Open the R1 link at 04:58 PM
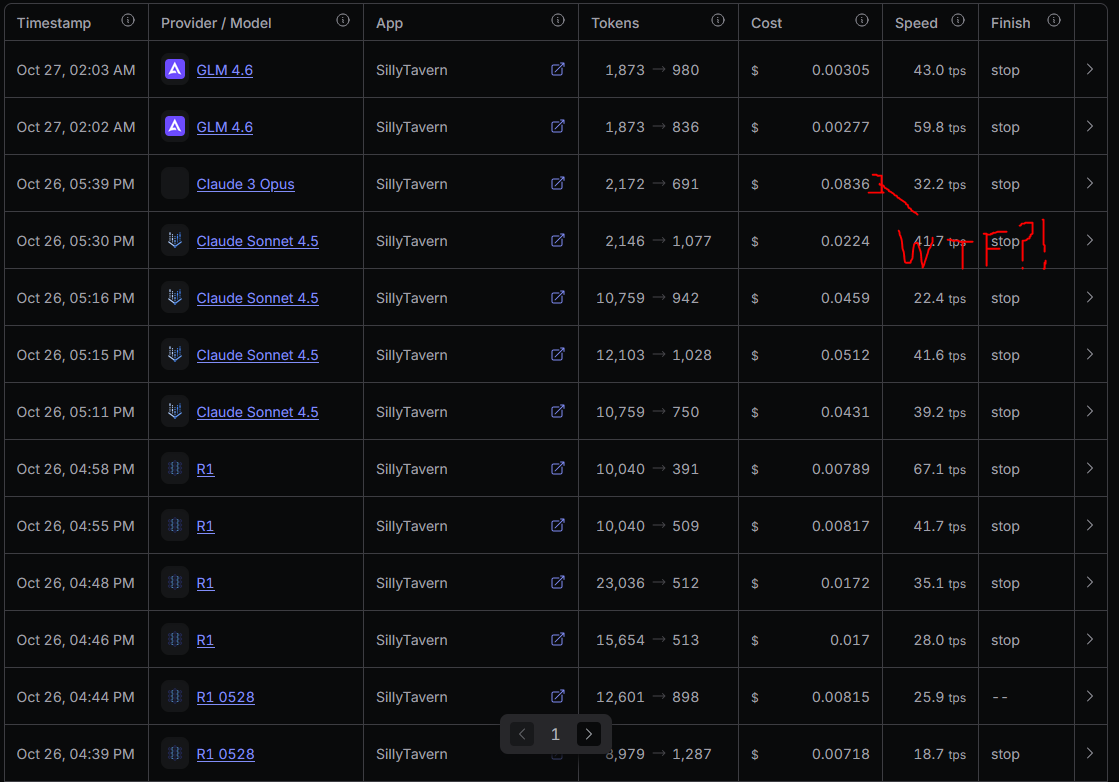This screenshot has height=782, width=1119. tap(206, 469)
